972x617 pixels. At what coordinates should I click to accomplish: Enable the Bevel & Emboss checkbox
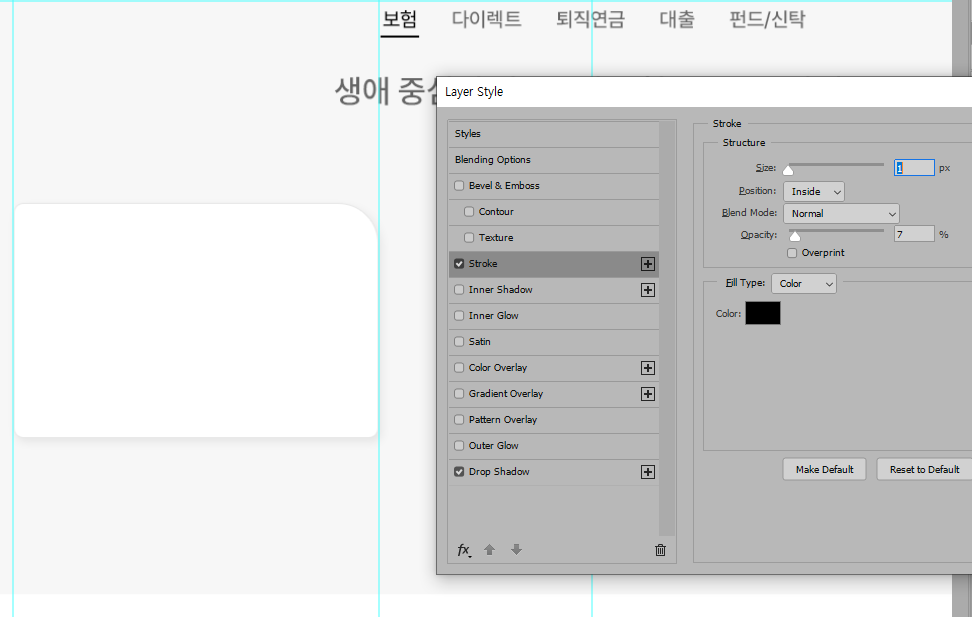(x=459, y=185)
